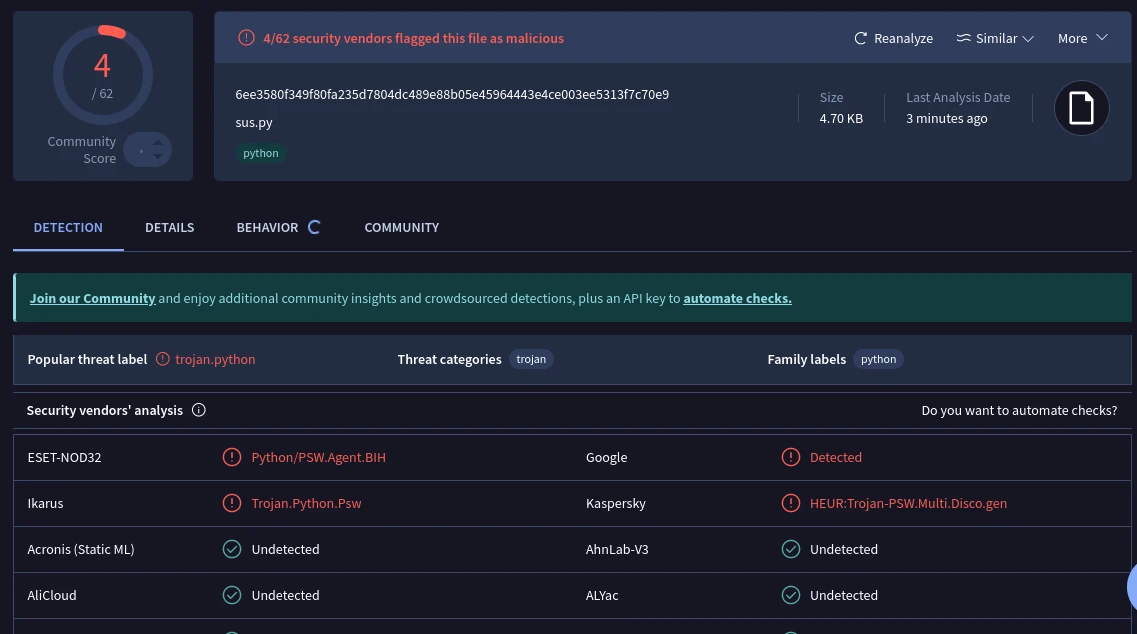Click the AhnLab-V3 undetected checkmark icon
1137x634 pixels.
click(x=790, y=549)
